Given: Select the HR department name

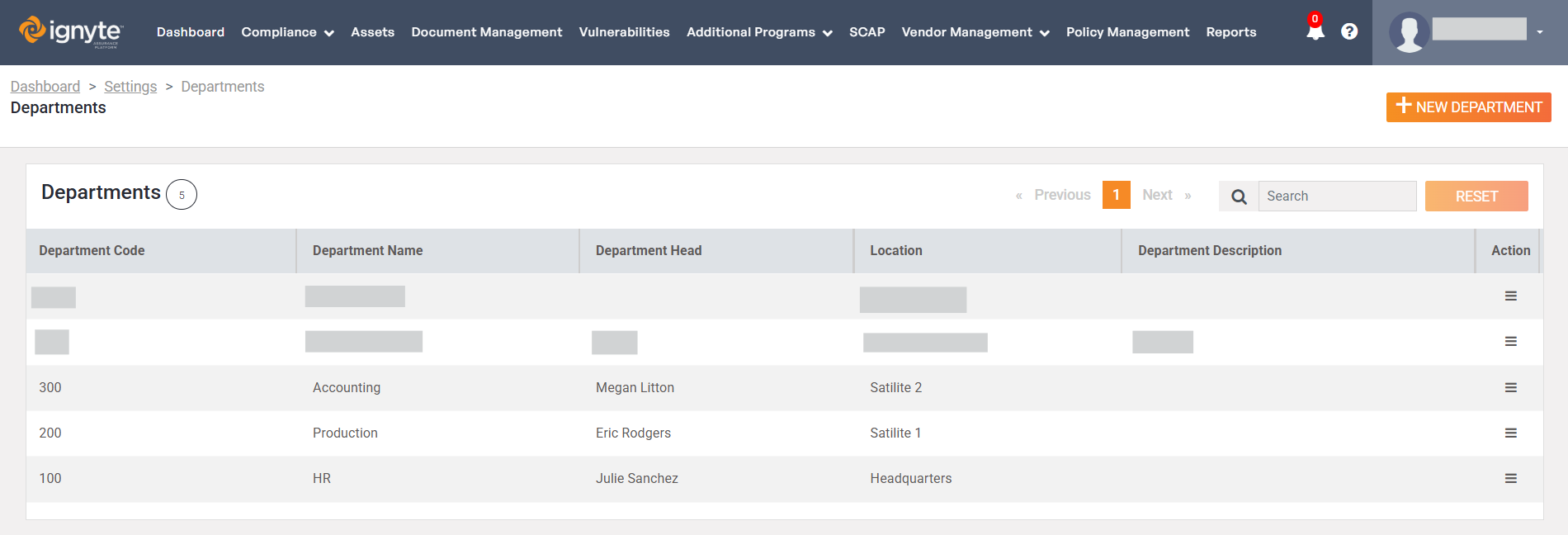Looking at the screenshot, I should 322,478.
